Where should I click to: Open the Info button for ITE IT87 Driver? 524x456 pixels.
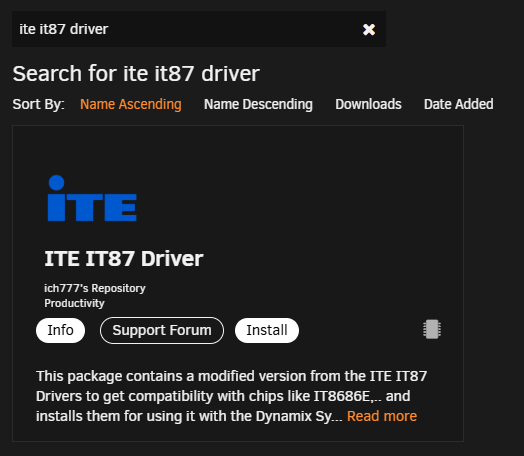60,330
